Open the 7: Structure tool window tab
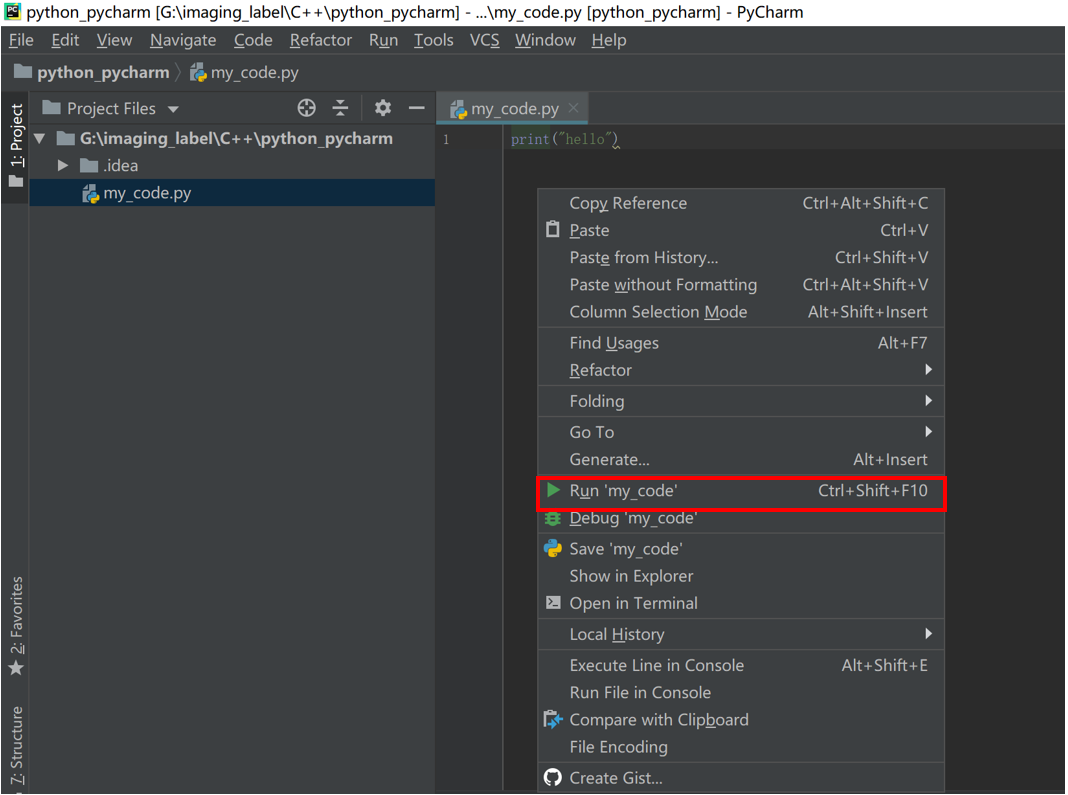Viewport: 1068px width, 795px height. pyautogui.click(x=16, y=745)
